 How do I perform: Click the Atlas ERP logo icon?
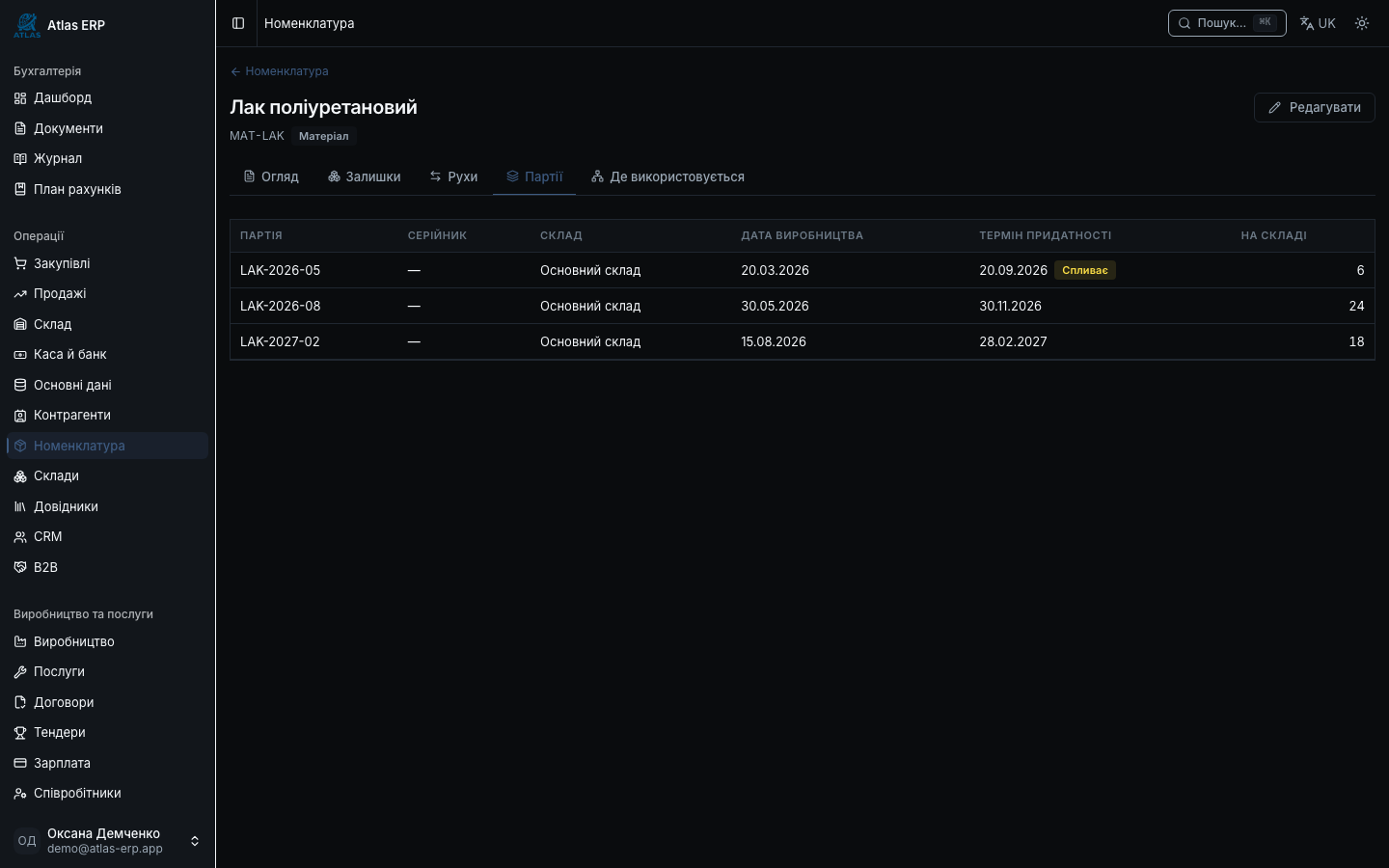pyautogui.click(x=27, y=25)
